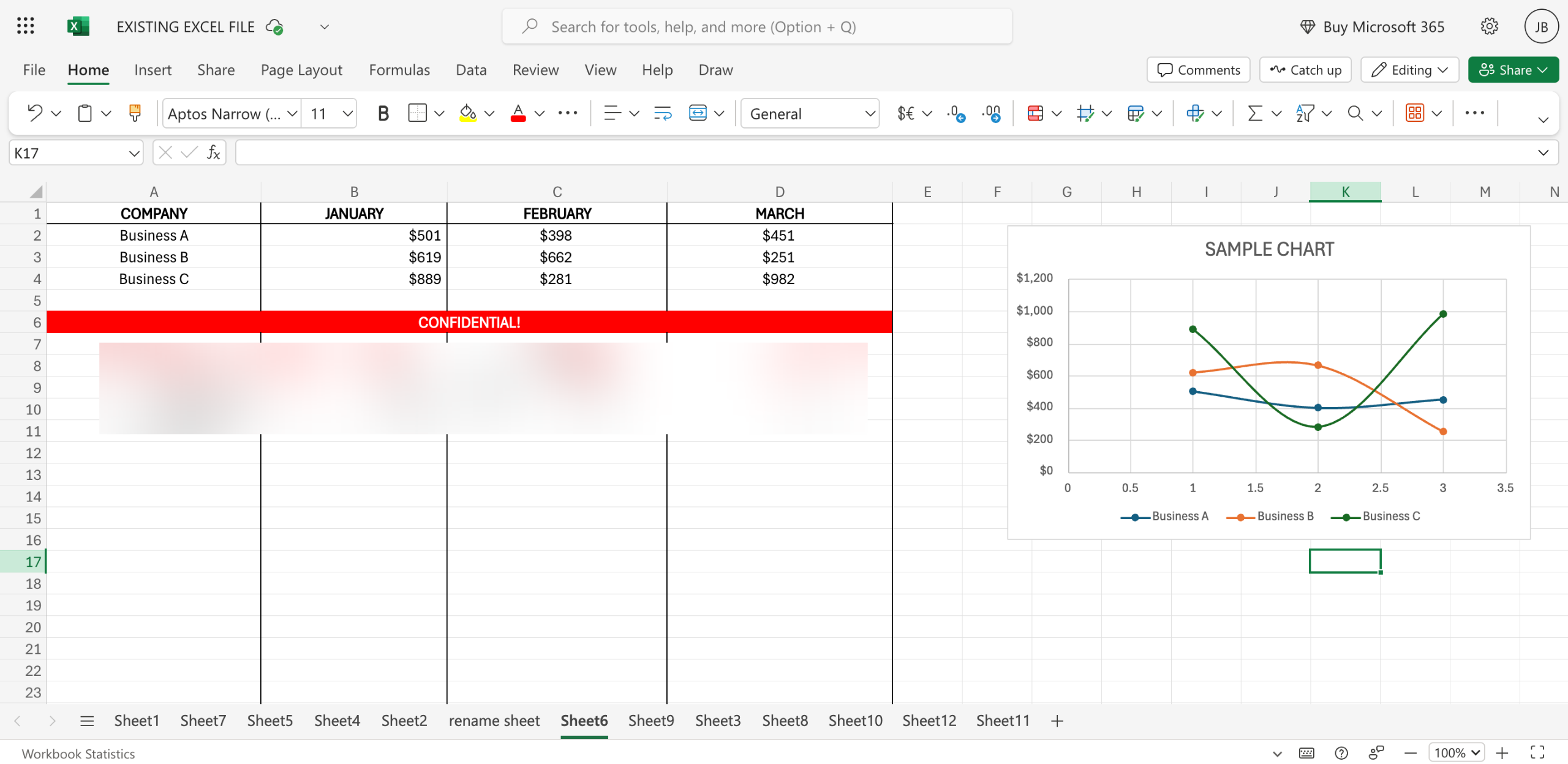Click Buy Microsoft 365 link

[1372, 27]
